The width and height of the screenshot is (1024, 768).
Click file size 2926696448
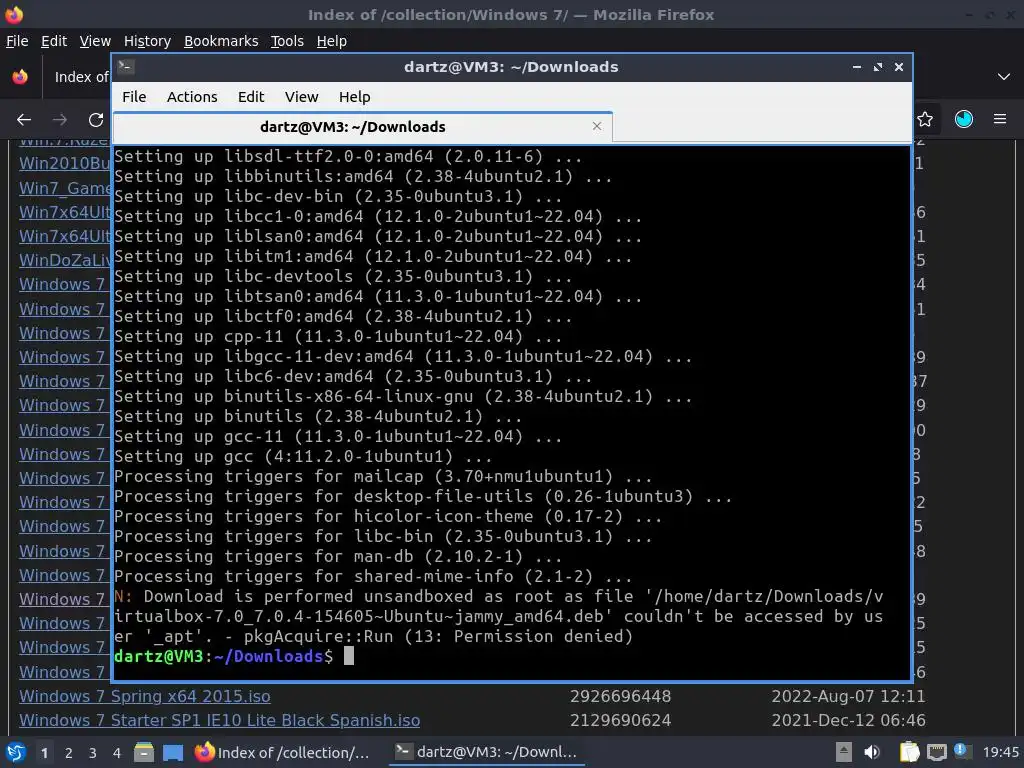tap(620, 696)
